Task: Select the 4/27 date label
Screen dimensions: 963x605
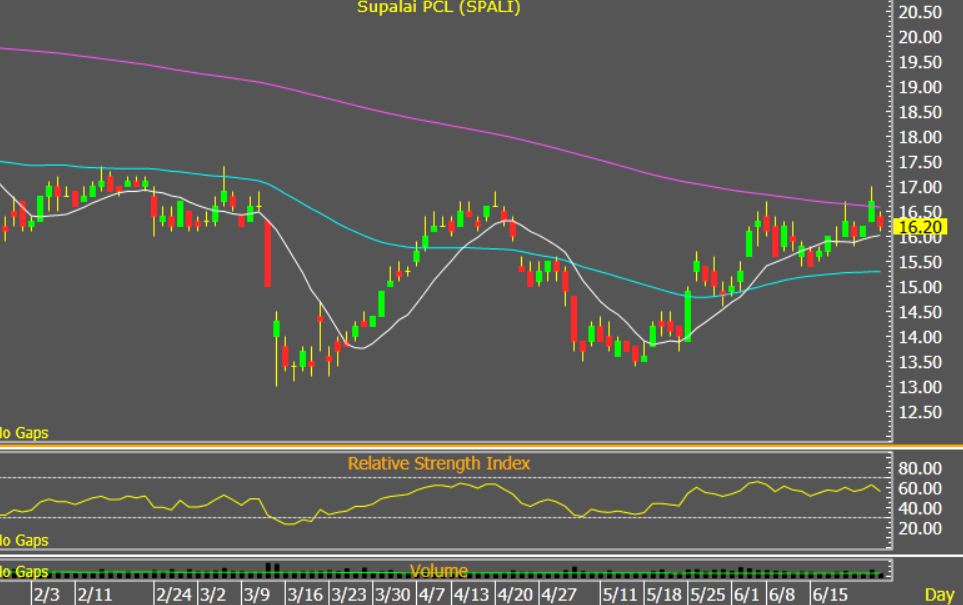Action: [x=559, y=595]
